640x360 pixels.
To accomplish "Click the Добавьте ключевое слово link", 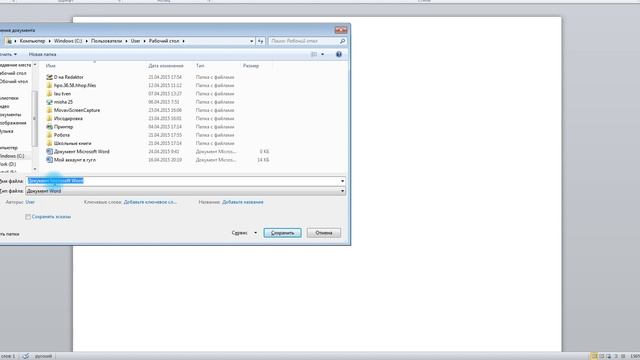I will pos(150,202).
